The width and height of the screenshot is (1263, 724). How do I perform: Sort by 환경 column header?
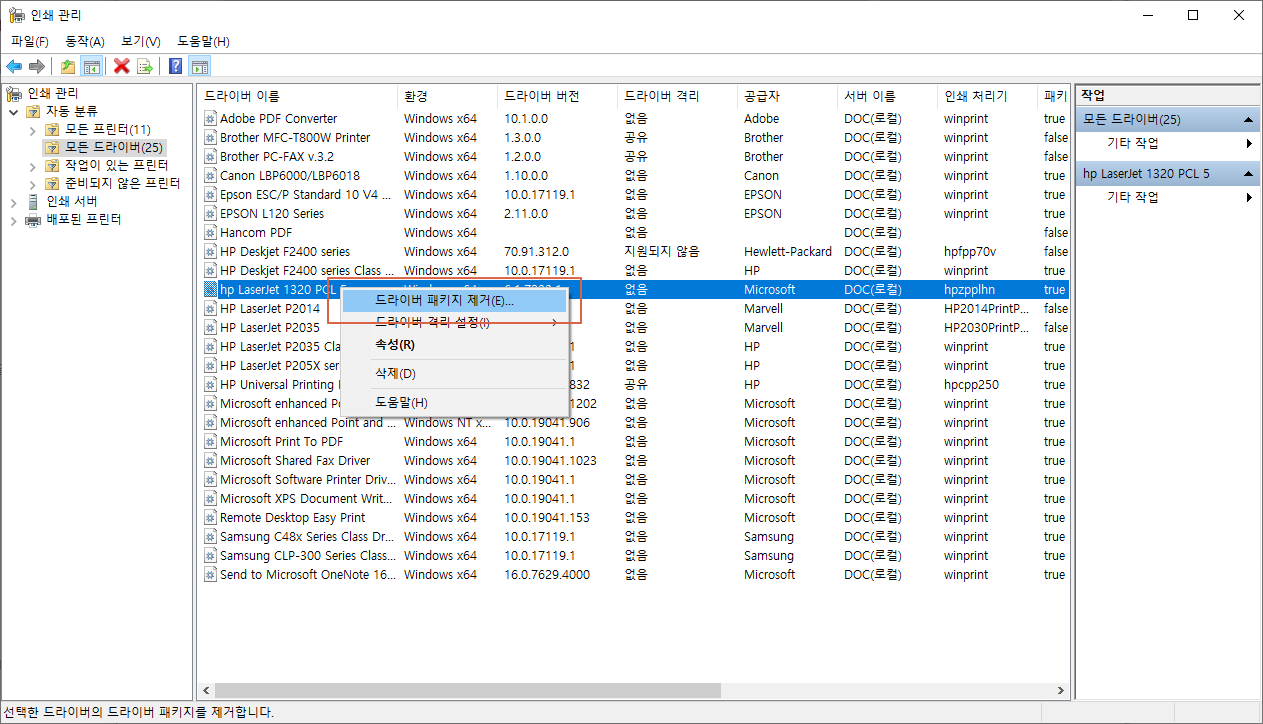click(447, 97)
